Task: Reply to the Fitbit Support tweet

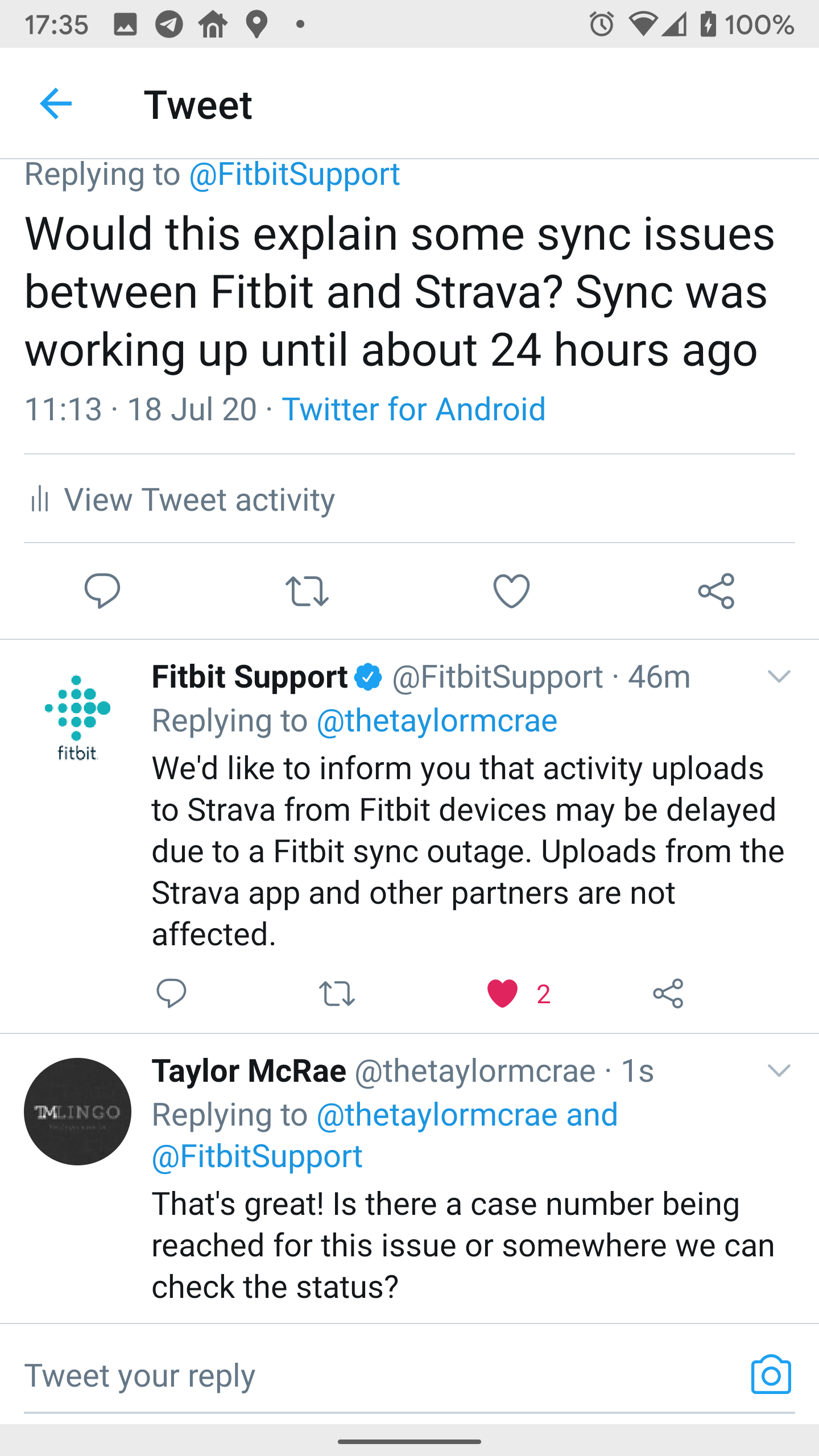Action: pyautogui.click(x=171, y=994)
